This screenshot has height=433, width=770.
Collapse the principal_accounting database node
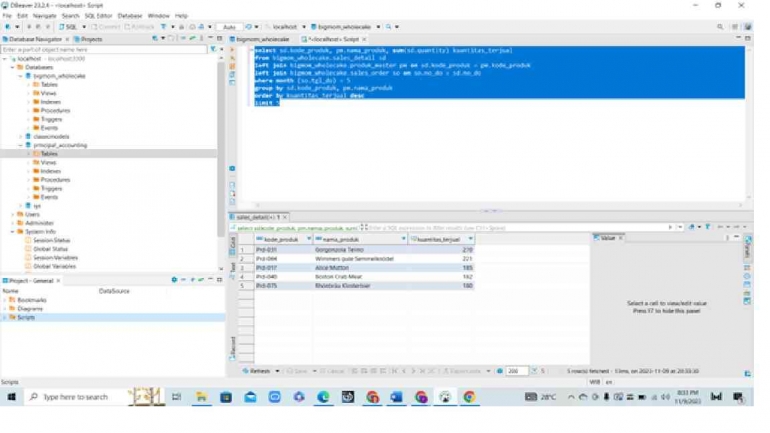pos(21,145)
